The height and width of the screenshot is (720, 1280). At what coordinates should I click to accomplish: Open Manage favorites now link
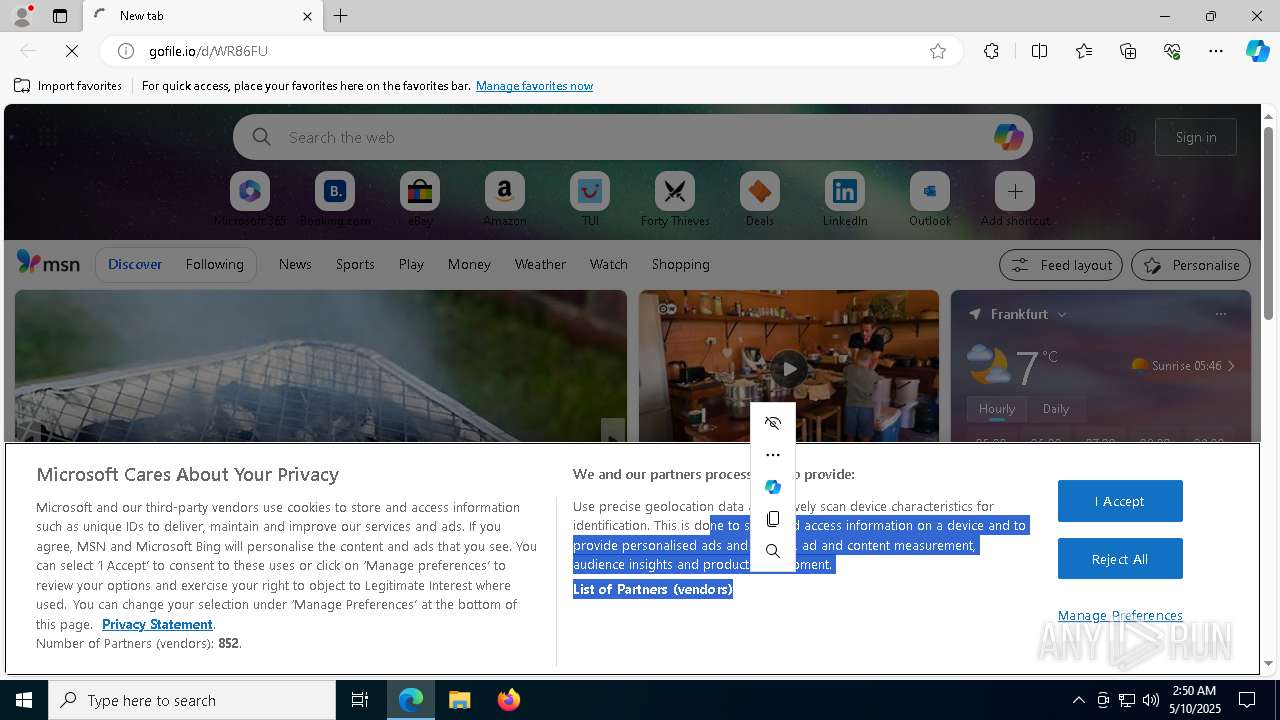click(x=534, y=86)
